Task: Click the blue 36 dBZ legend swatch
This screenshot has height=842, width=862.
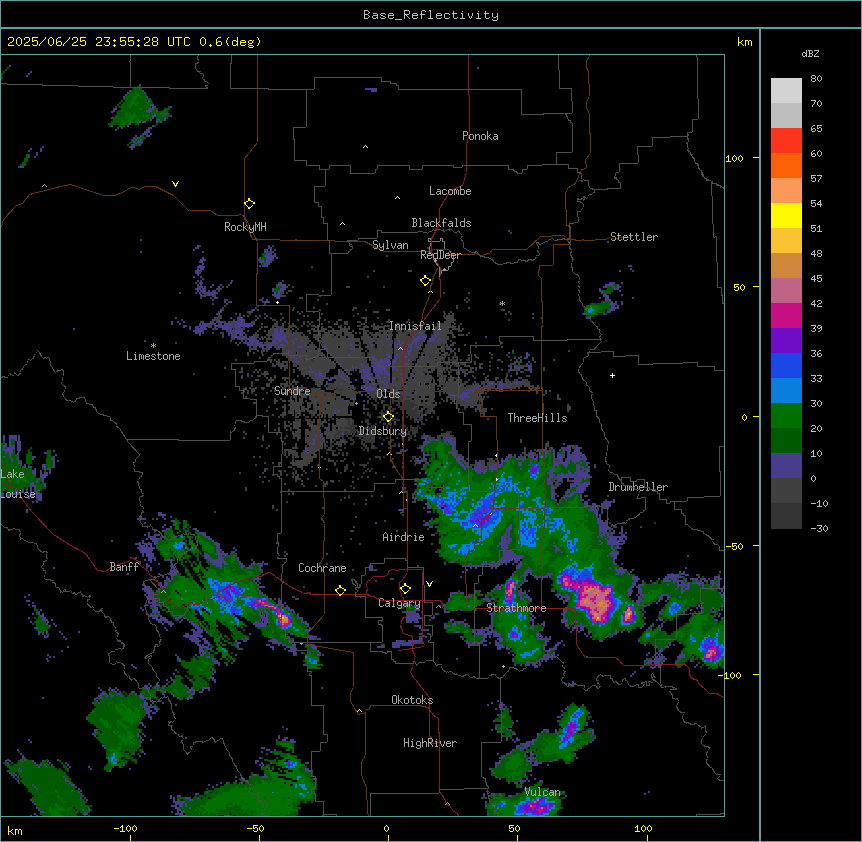Action: click(x=786, y=365)
